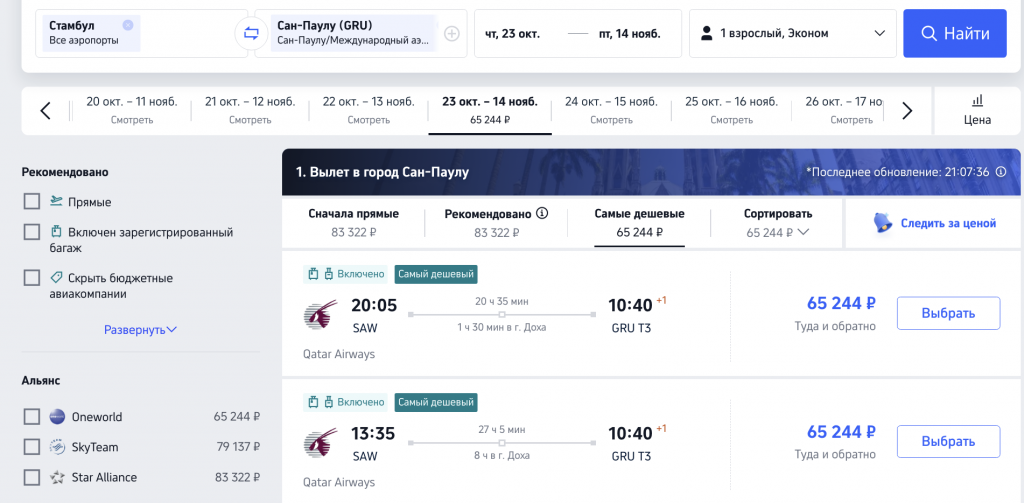Click the info icon next to Рекомендовано
This screenshot has height=503, width=1024.
pos(542,214)
